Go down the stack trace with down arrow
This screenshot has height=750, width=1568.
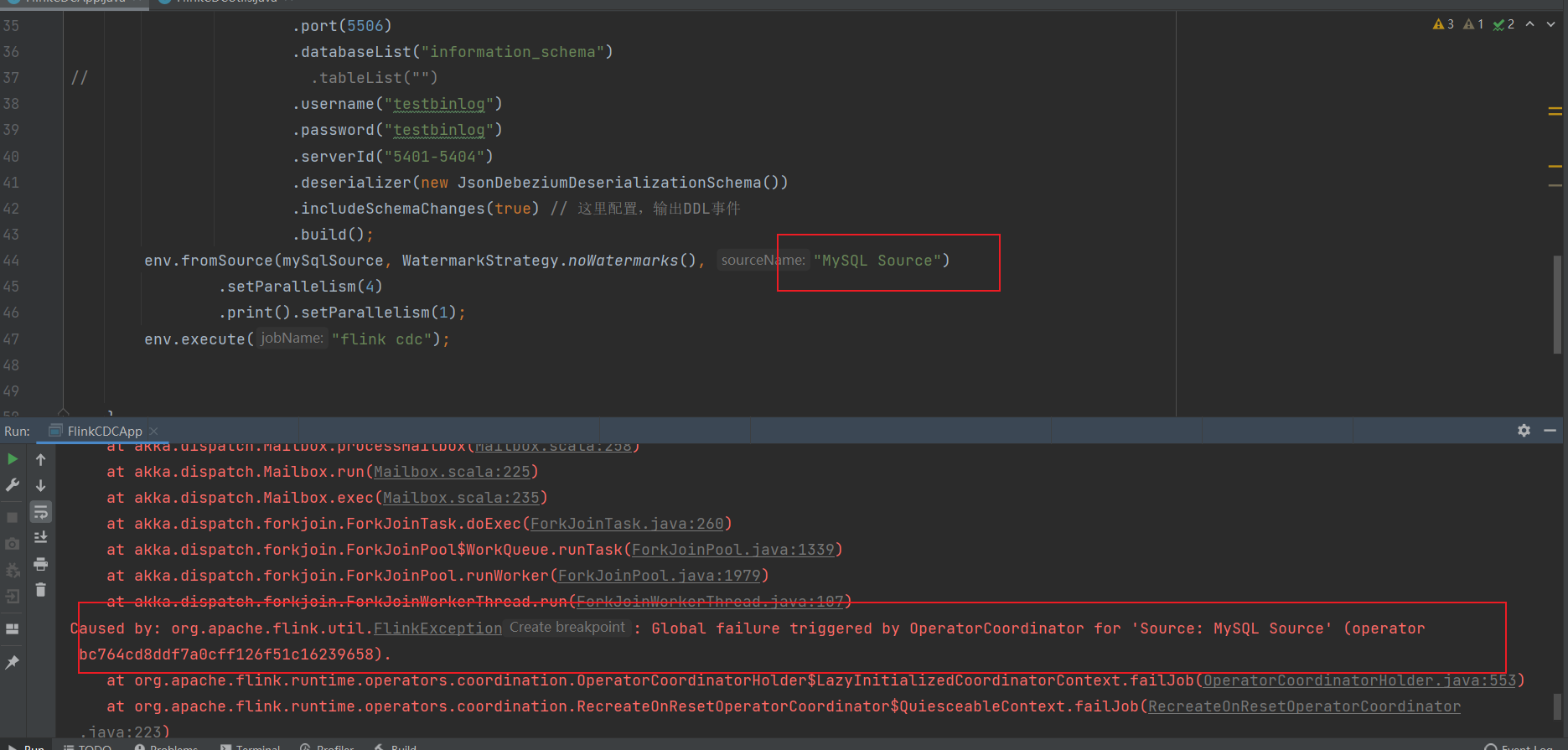[40, 485]
